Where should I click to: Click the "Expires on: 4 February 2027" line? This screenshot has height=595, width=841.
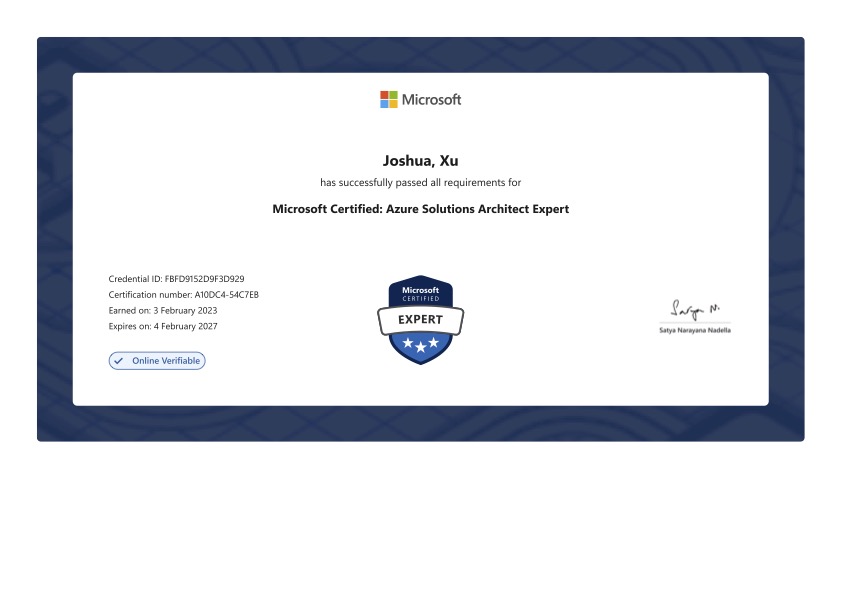(163, 326)
